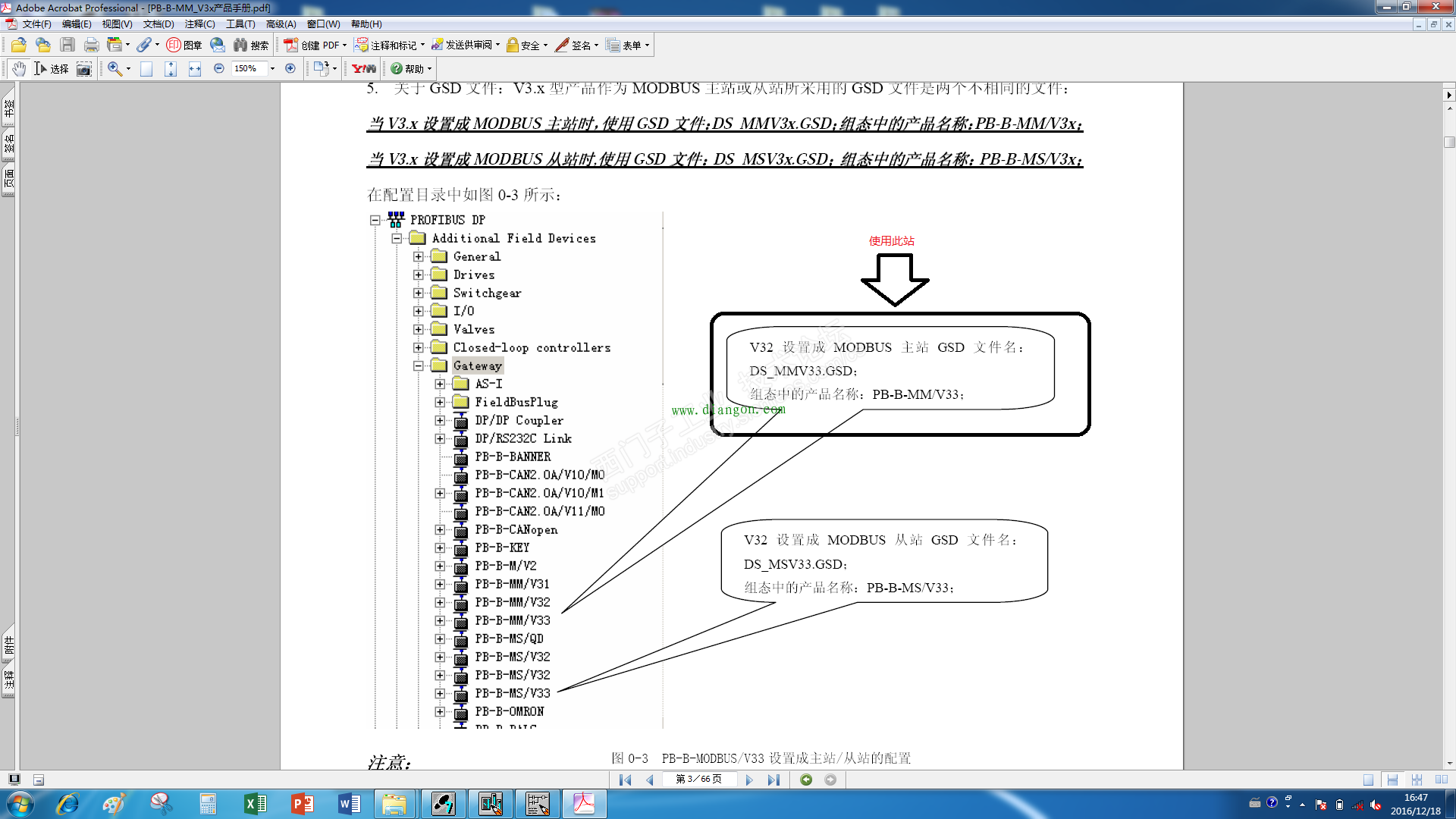Switch to continuous page layout
1456x819 pixels.
pos(1392,780)
